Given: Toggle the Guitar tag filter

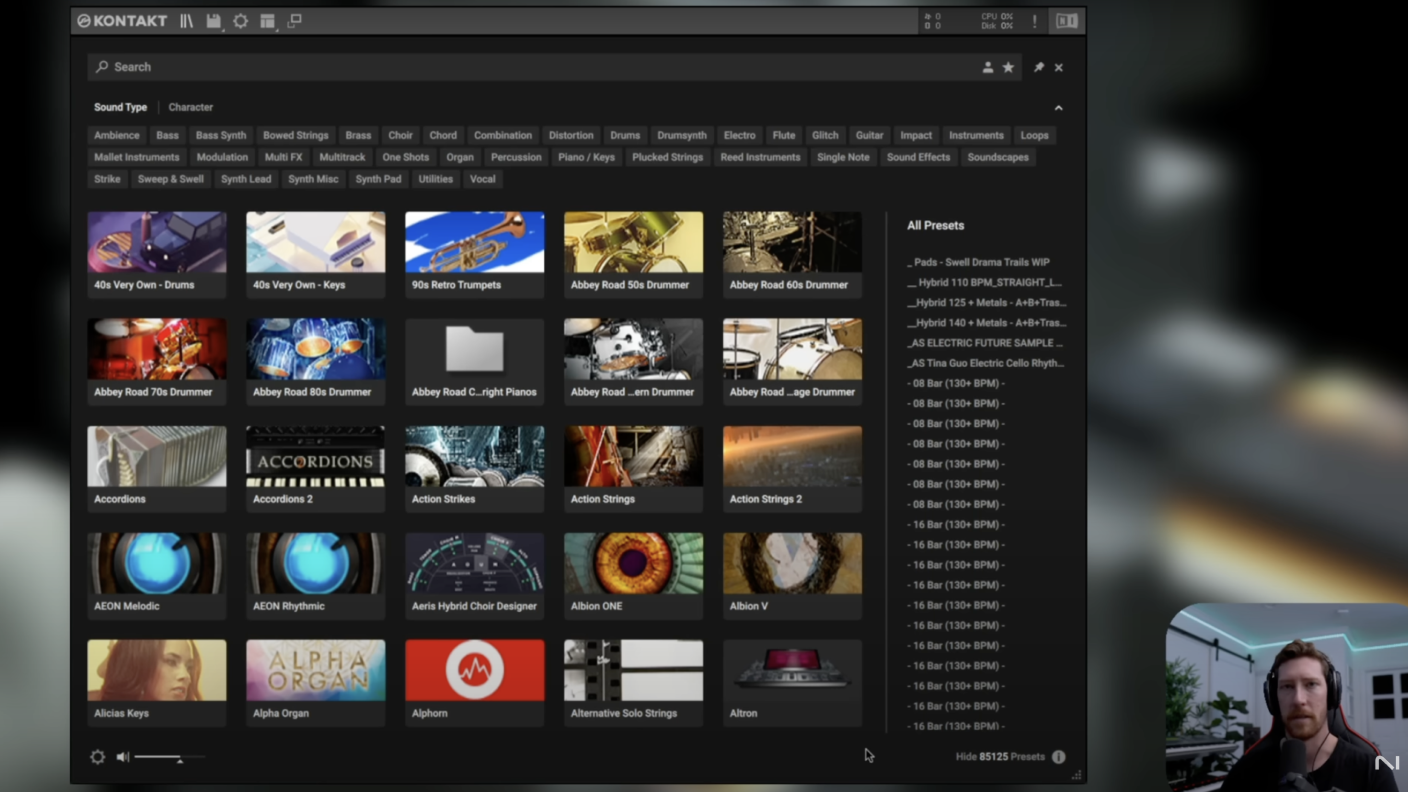Looking at the screenshot, I should (869, 135).
